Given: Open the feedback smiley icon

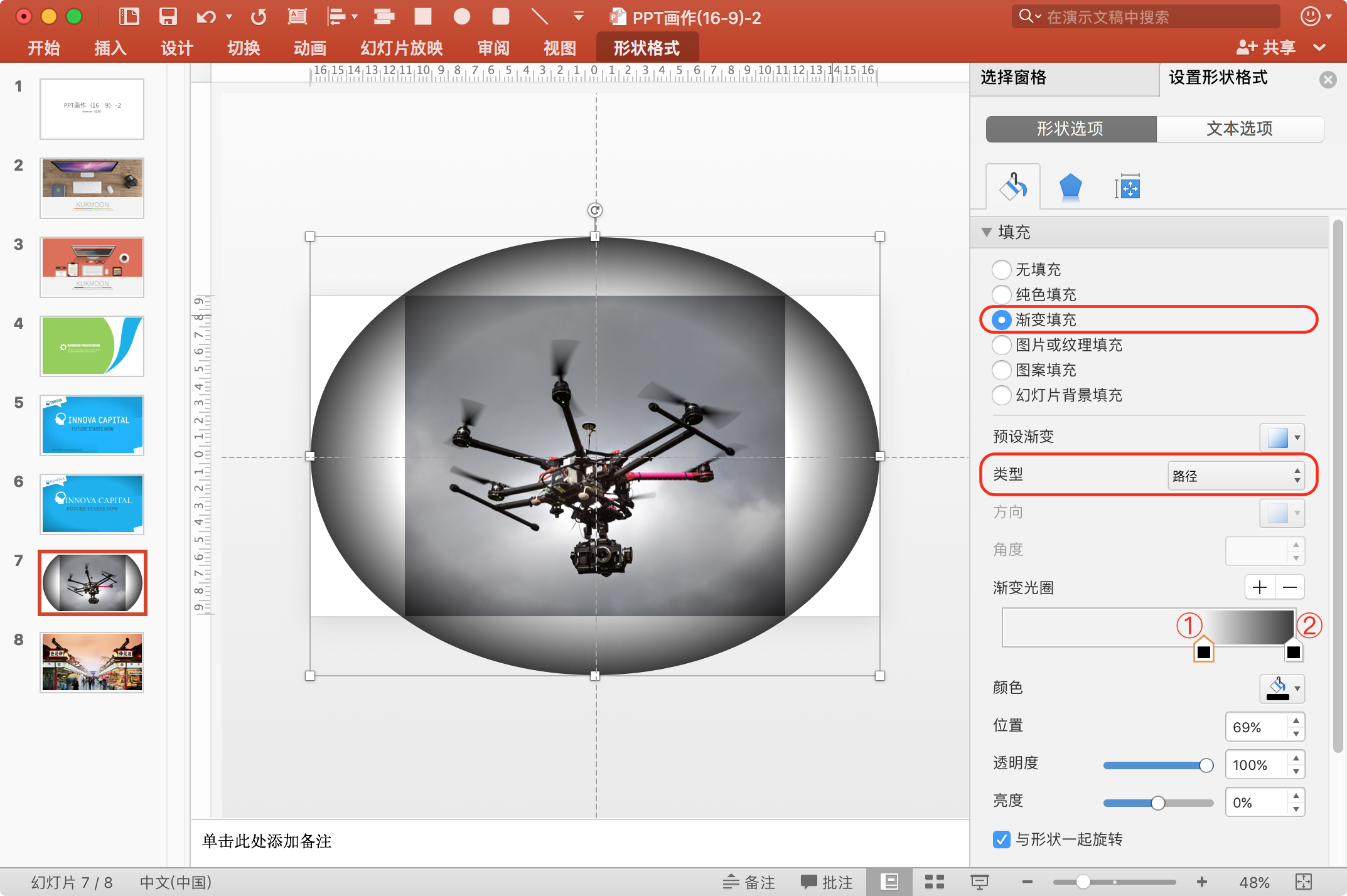Looking at the screenshot, I should click(x=1310, y=16).
